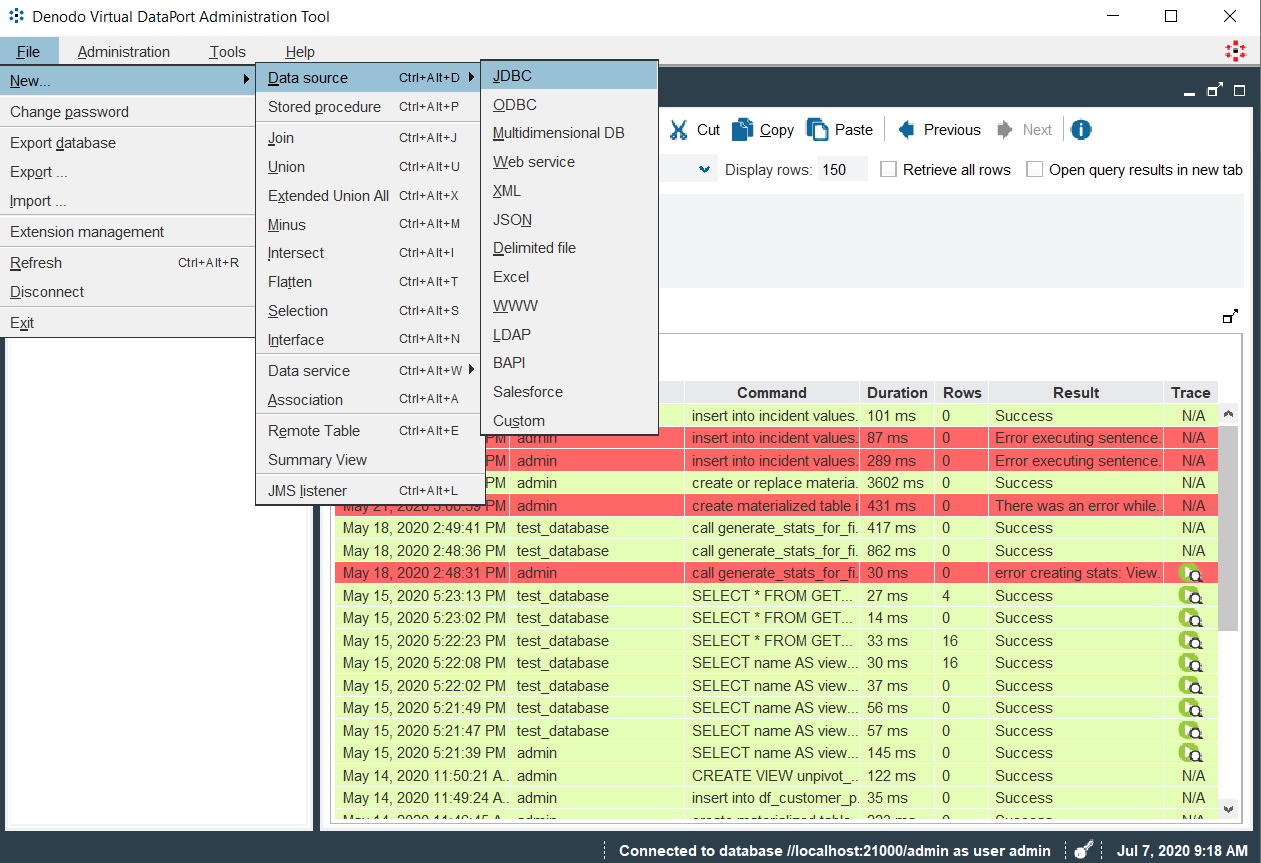This screenshot has height=863, width=1261.
Task: Click the Display rows input field
Action: 843,170
